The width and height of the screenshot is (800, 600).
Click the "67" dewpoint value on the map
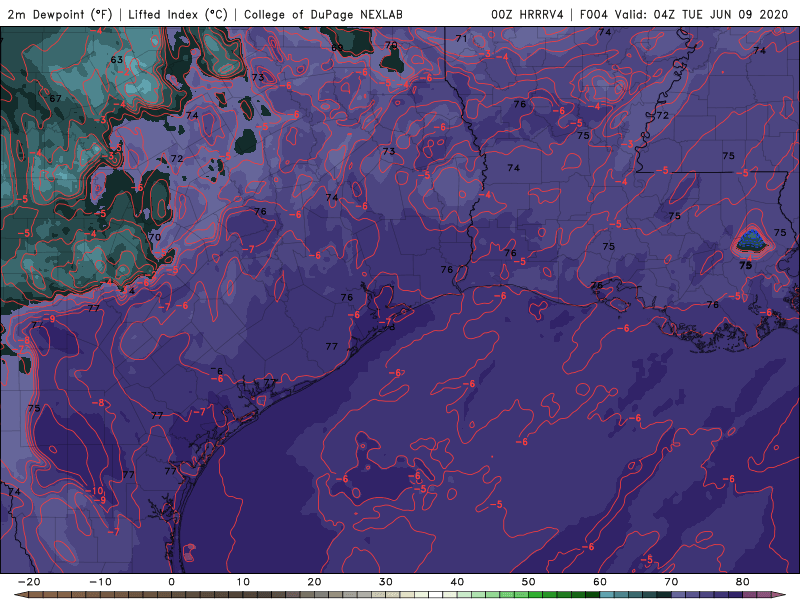pos(55,98)
